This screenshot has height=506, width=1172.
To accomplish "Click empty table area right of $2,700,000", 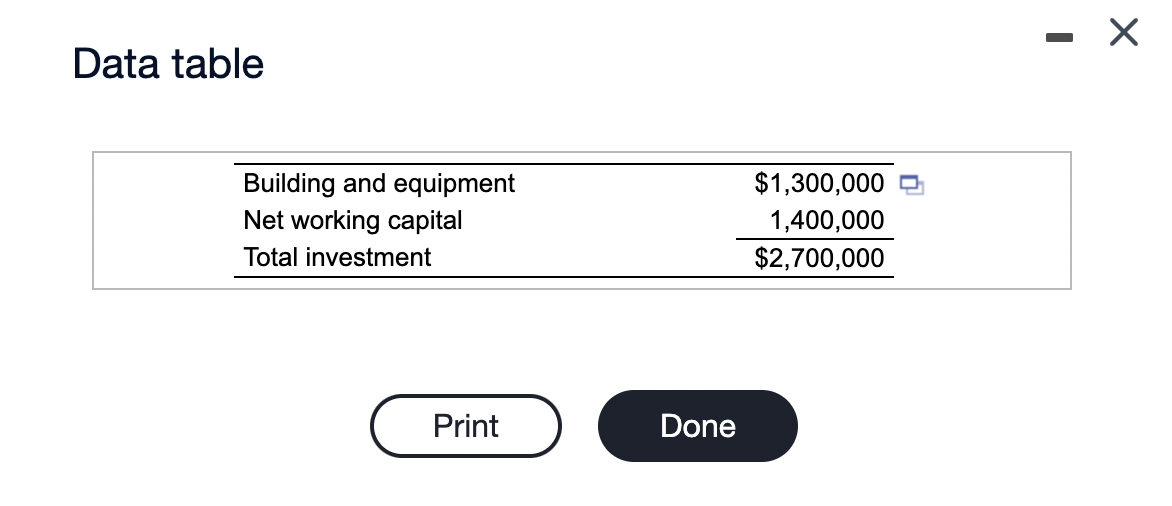I will 980,258.
